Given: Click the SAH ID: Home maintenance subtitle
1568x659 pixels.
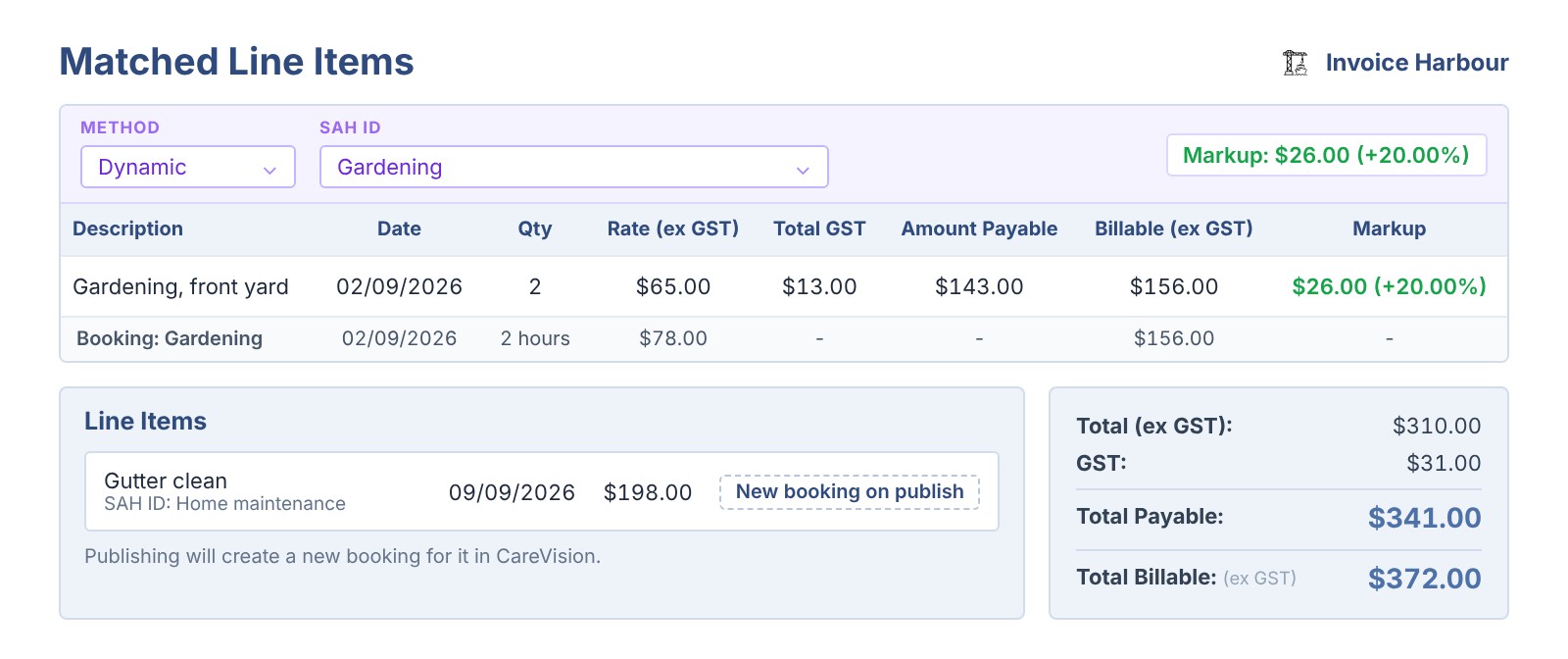Looking at the screenshot, I should point(224,504).
